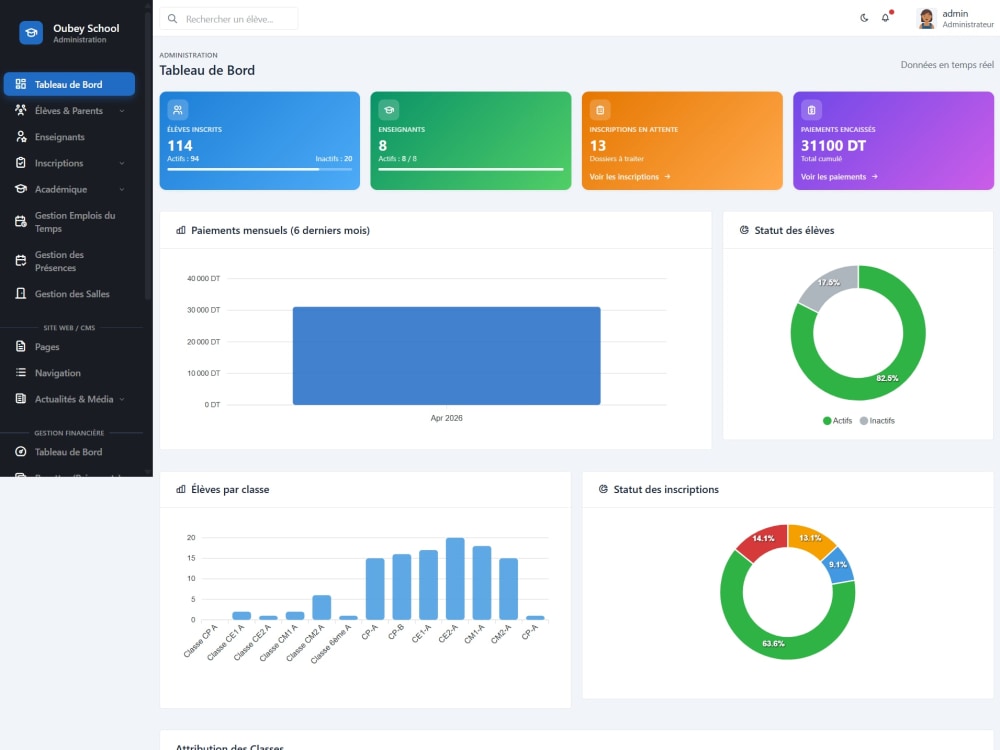Click the Gestion des Présences calendar icon
1000x750 pixels.
point(20,261)
